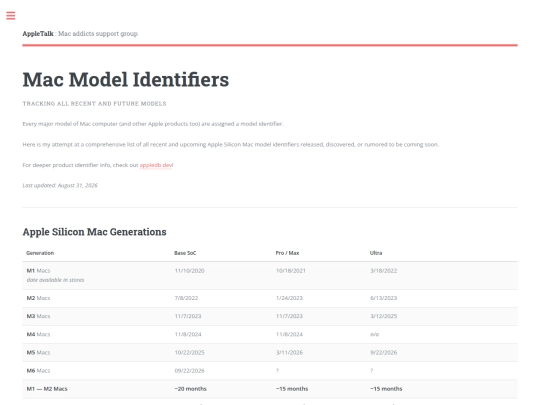Click the Tracking All Recent subtitle
This screenshot has width=540, height=405.
pyautogui.click(x=94, y=104)
